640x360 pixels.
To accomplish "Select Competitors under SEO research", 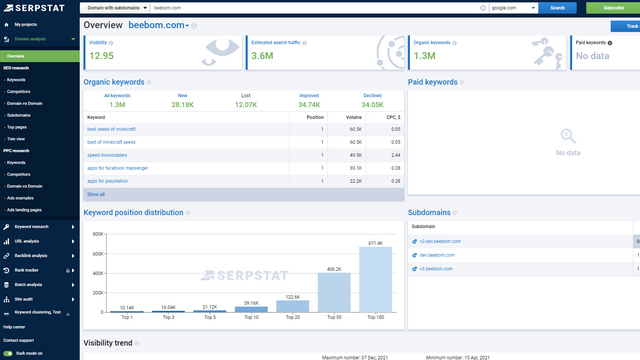I will [18, 92].
